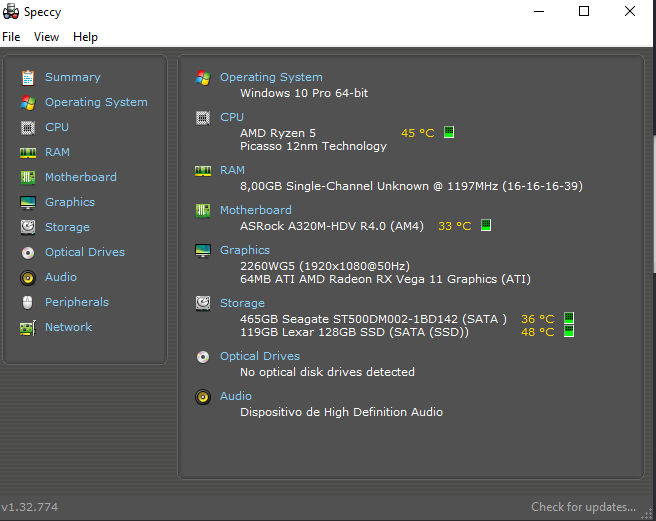Go to Optical Drives section in sidebar
656x521 pixels.
[x=85, y=252]
